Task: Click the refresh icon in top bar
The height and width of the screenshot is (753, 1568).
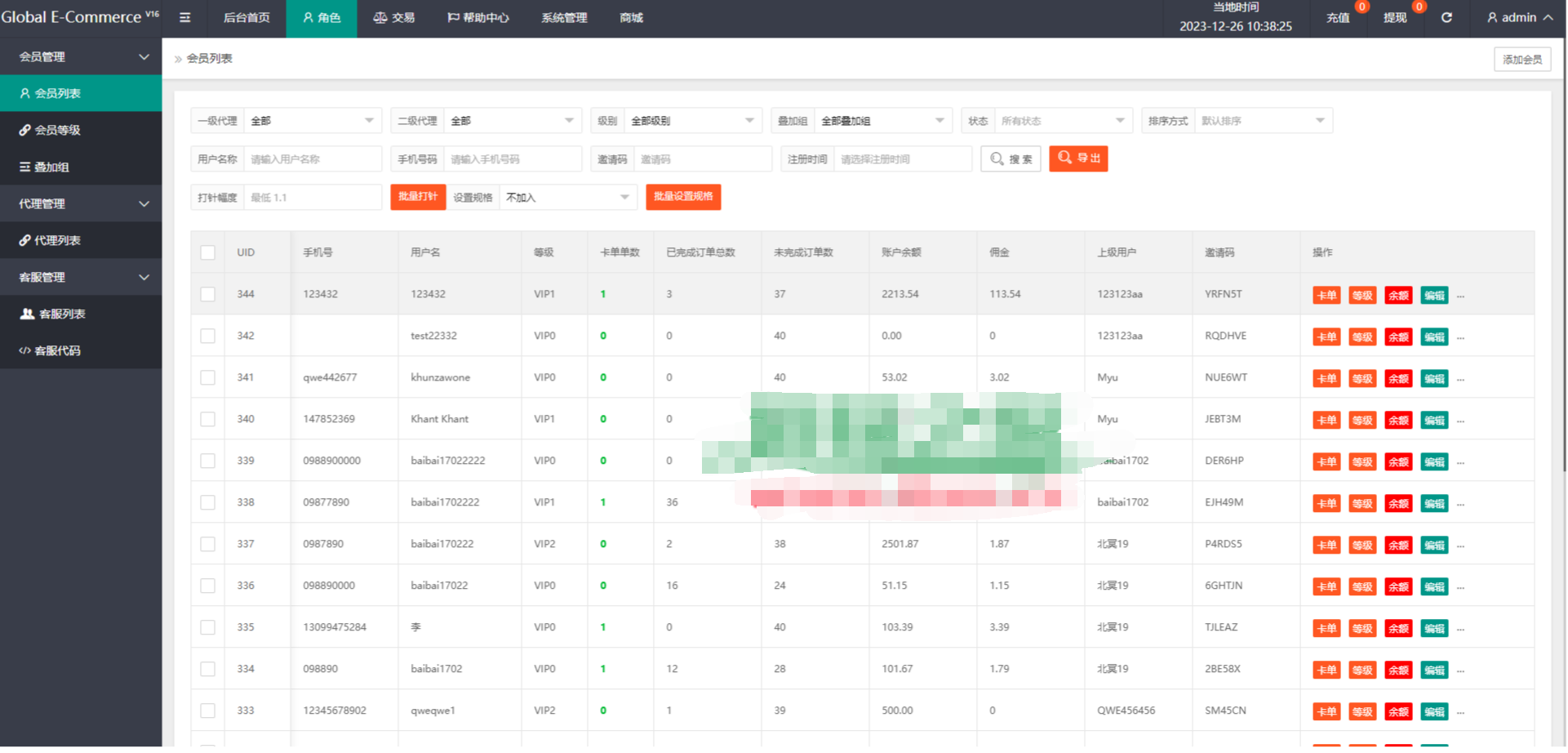Action: pyautogui.click(x=1446, y=17)
